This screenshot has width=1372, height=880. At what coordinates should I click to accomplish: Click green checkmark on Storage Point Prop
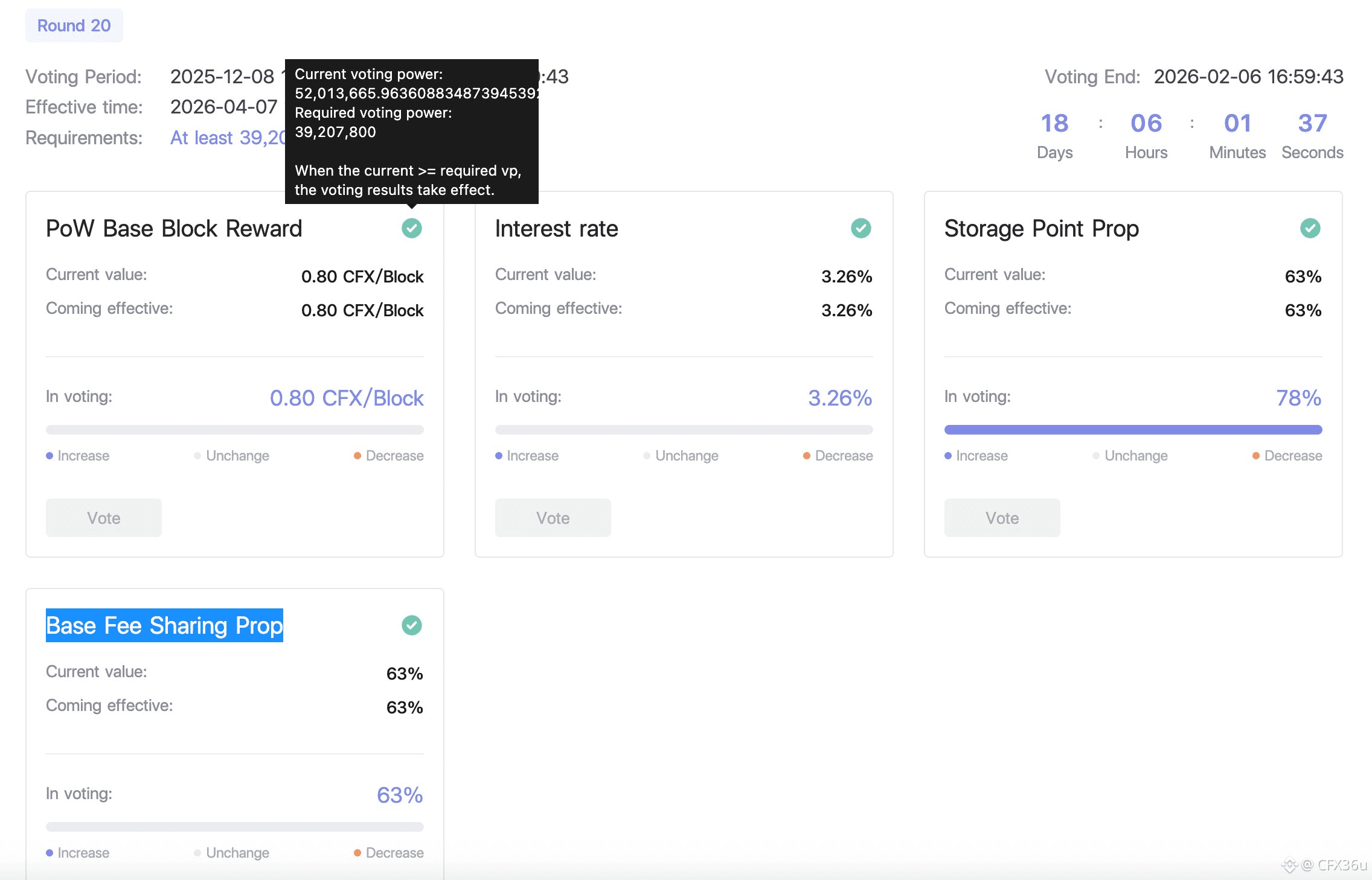[1310, 228]
